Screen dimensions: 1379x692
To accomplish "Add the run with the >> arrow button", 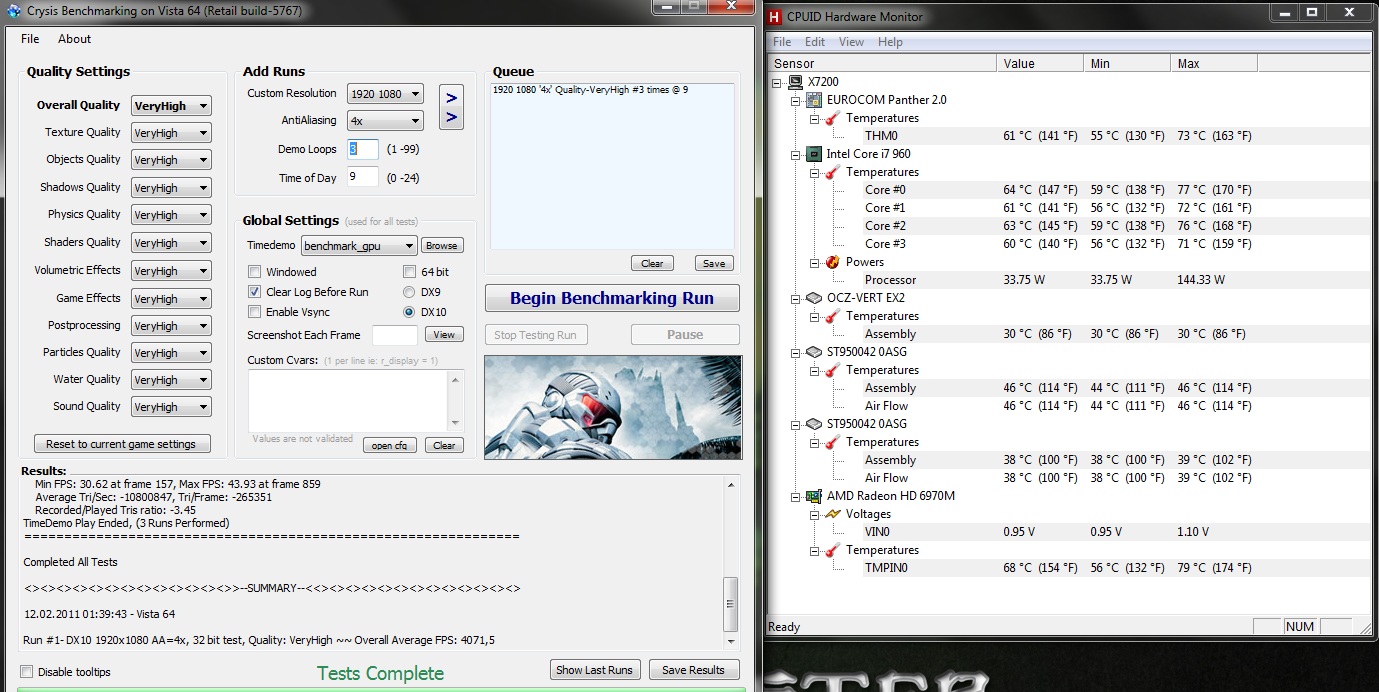I will (451, 107).
